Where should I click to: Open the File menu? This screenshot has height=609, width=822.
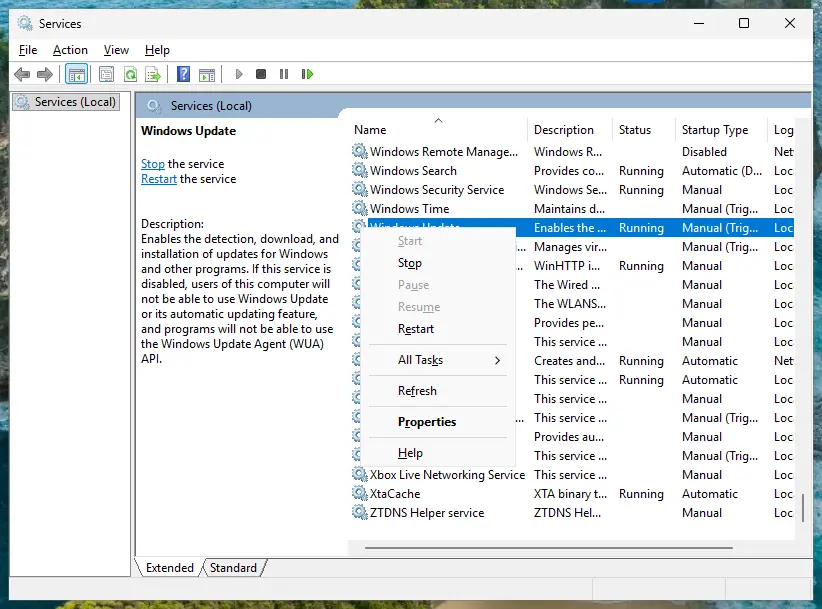(28, 50)
